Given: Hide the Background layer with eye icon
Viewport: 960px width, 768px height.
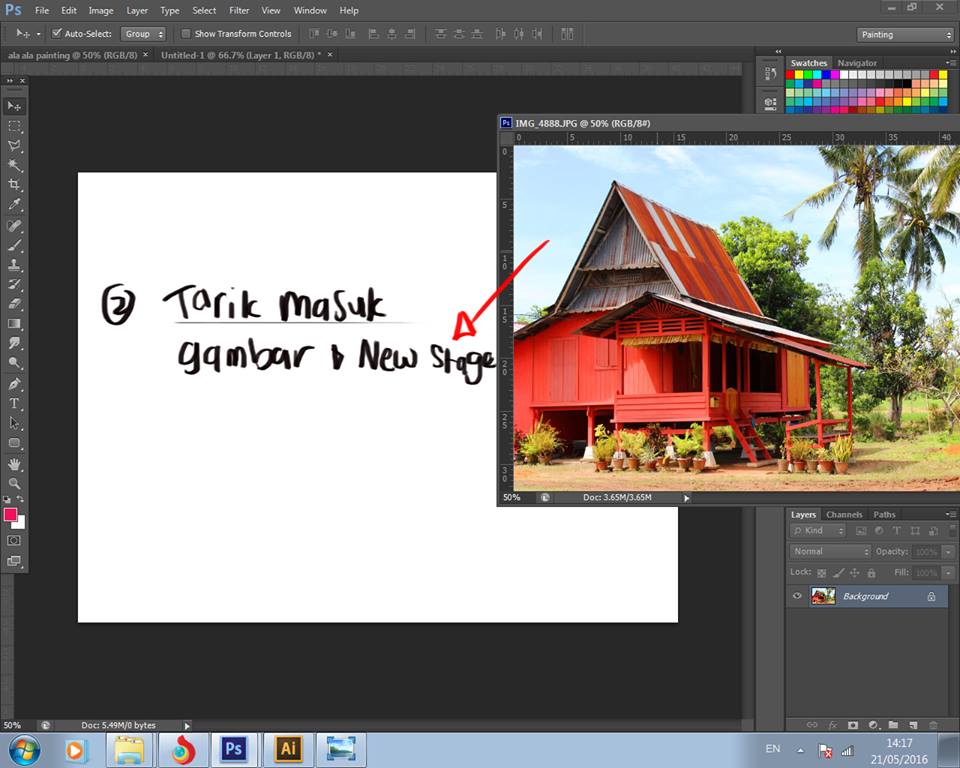Looking at the screenshot, I should (797, 596).
